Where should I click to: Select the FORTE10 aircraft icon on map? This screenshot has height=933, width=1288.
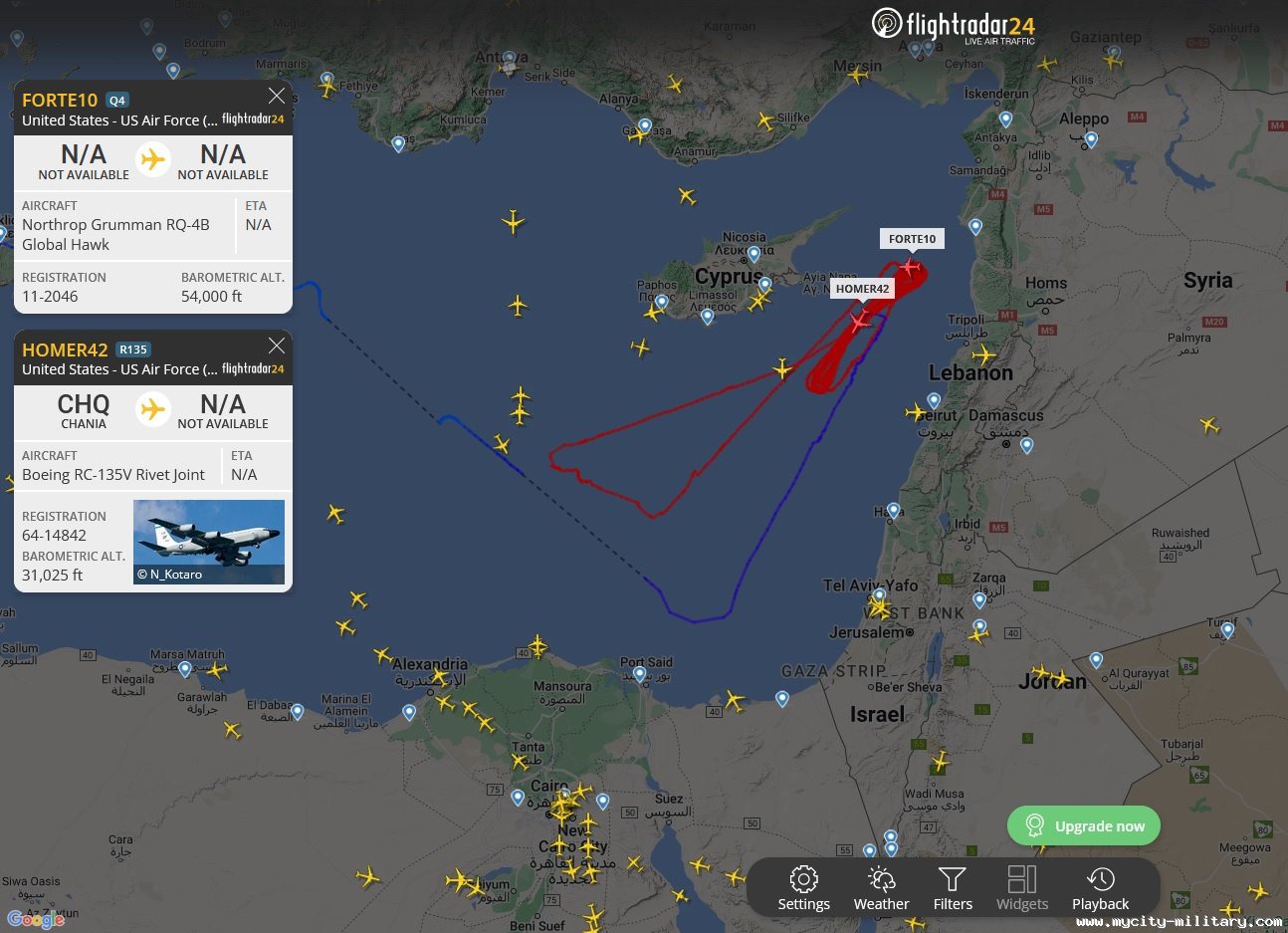click(x=910, y=267)
